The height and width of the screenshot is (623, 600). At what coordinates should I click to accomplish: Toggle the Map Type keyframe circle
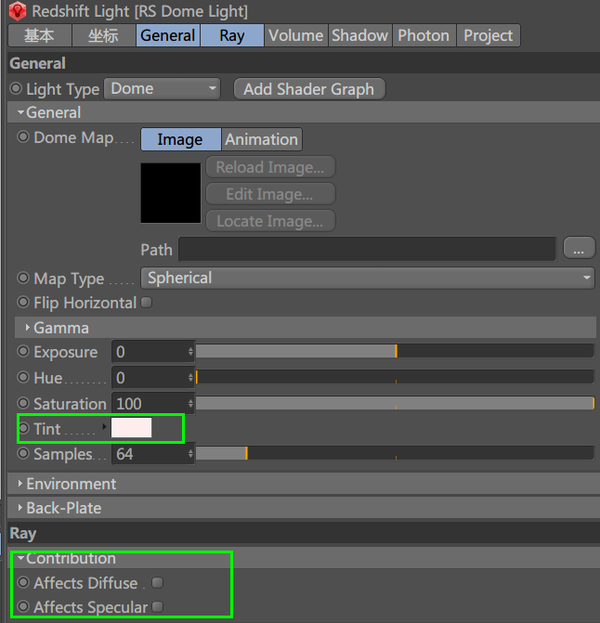pyautogui.click(x=23, y=278)
